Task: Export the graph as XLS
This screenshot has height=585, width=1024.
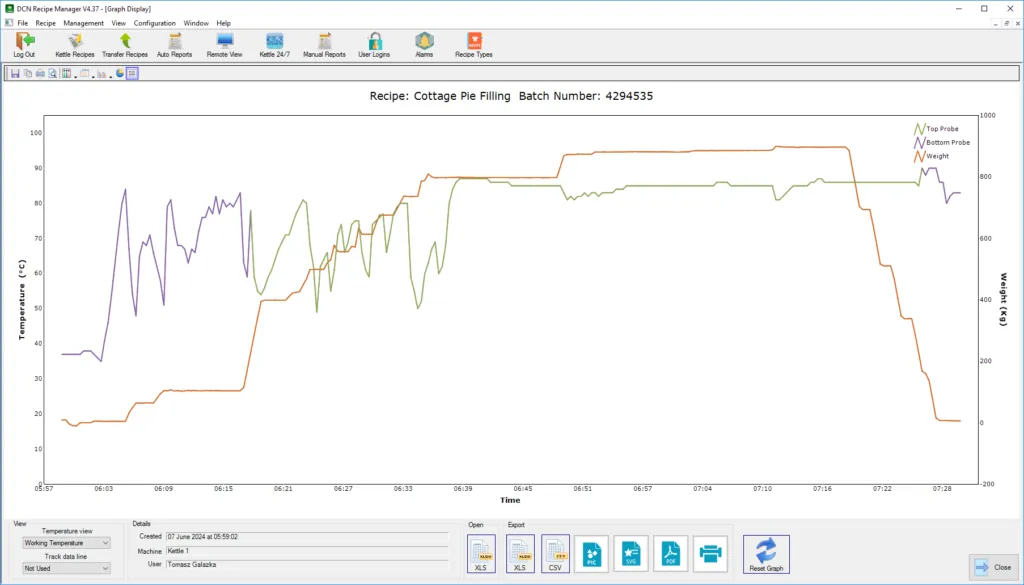Action: click(520, 554)
